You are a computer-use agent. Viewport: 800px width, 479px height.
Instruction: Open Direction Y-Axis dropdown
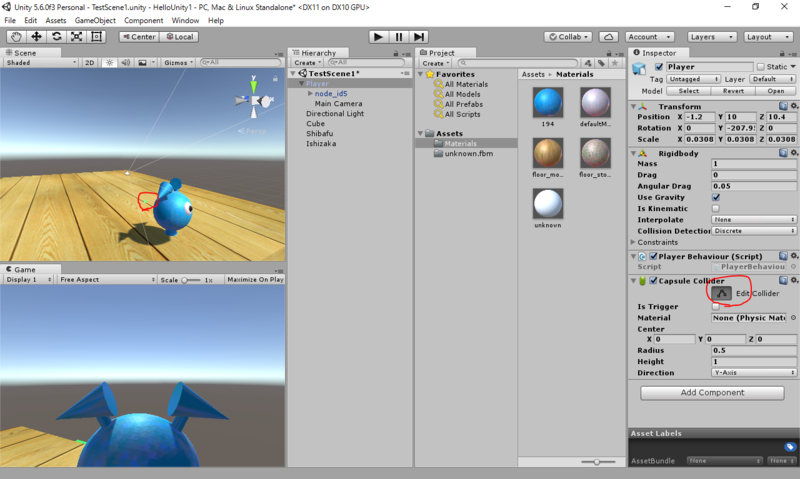[x=754, y=373]
